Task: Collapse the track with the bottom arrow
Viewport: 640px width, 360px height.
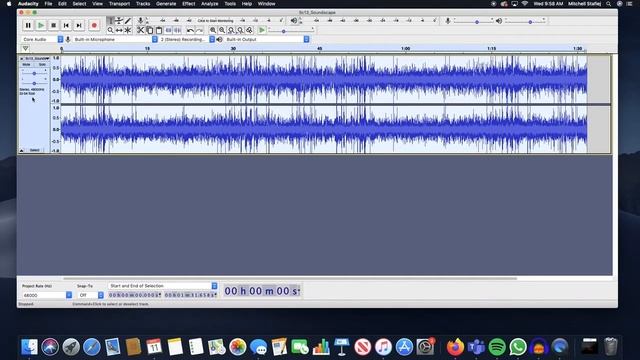Action: coord(22,150)
